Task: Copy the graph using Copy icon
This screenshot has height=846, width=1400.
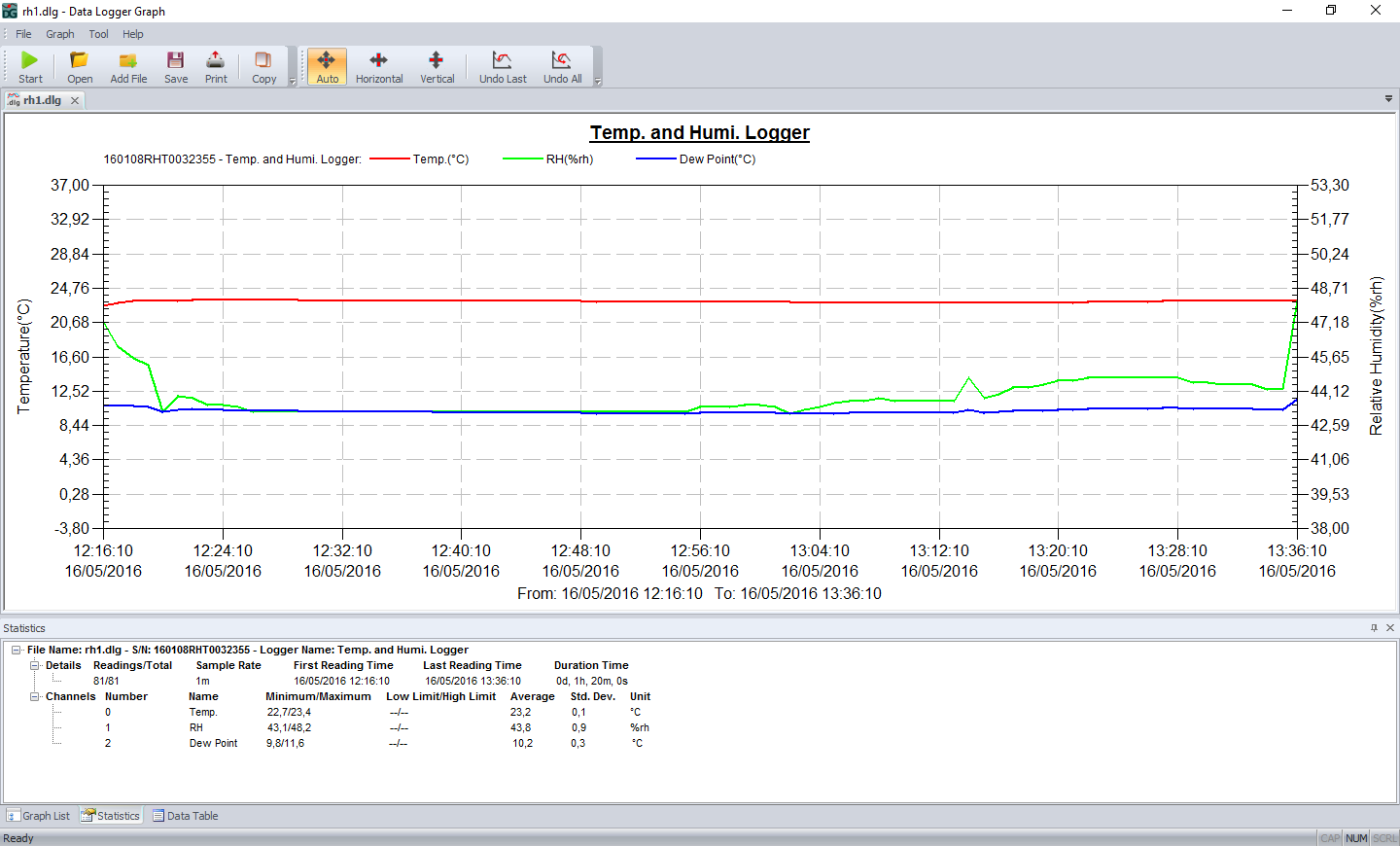Action: tap(263, 61)
